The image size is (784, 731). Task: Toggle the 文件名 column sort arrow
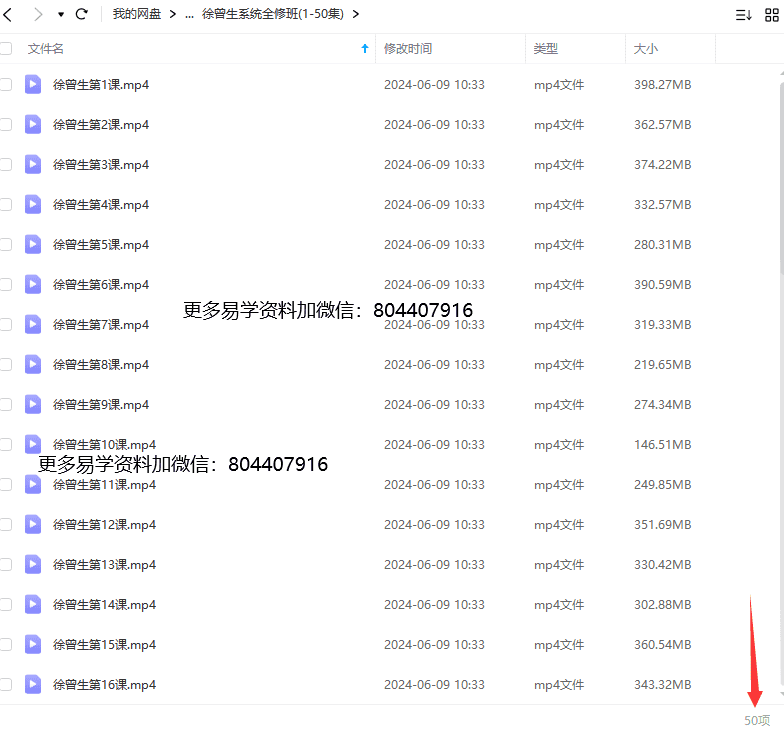coord(364,49)
